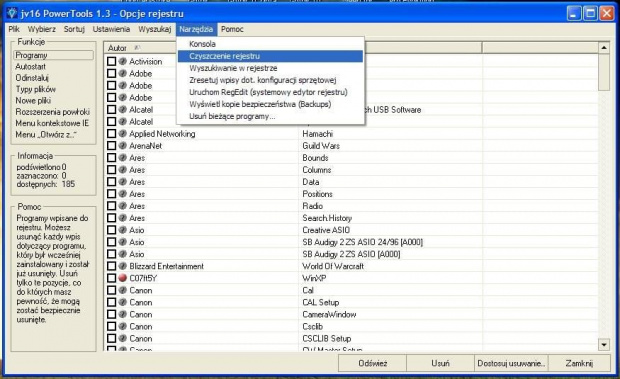
Task: Click the jv16 PowerTools title bar icon
Action: coord(12,13)
